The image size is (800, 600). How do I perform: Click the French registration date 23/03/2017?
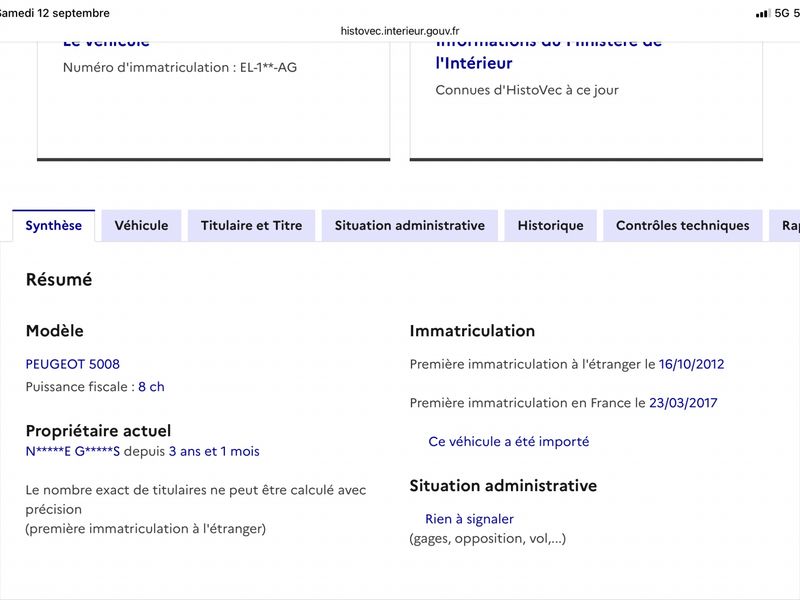point(683,403)
